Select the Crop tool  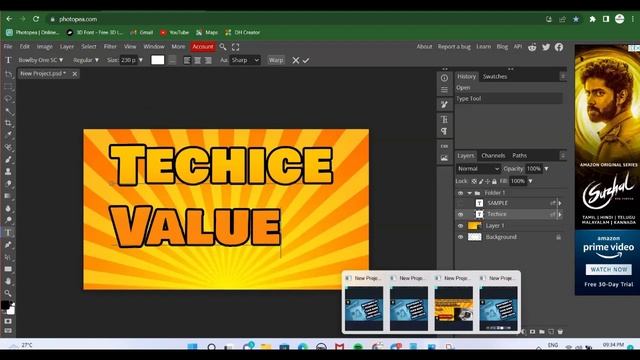[8, 123]
